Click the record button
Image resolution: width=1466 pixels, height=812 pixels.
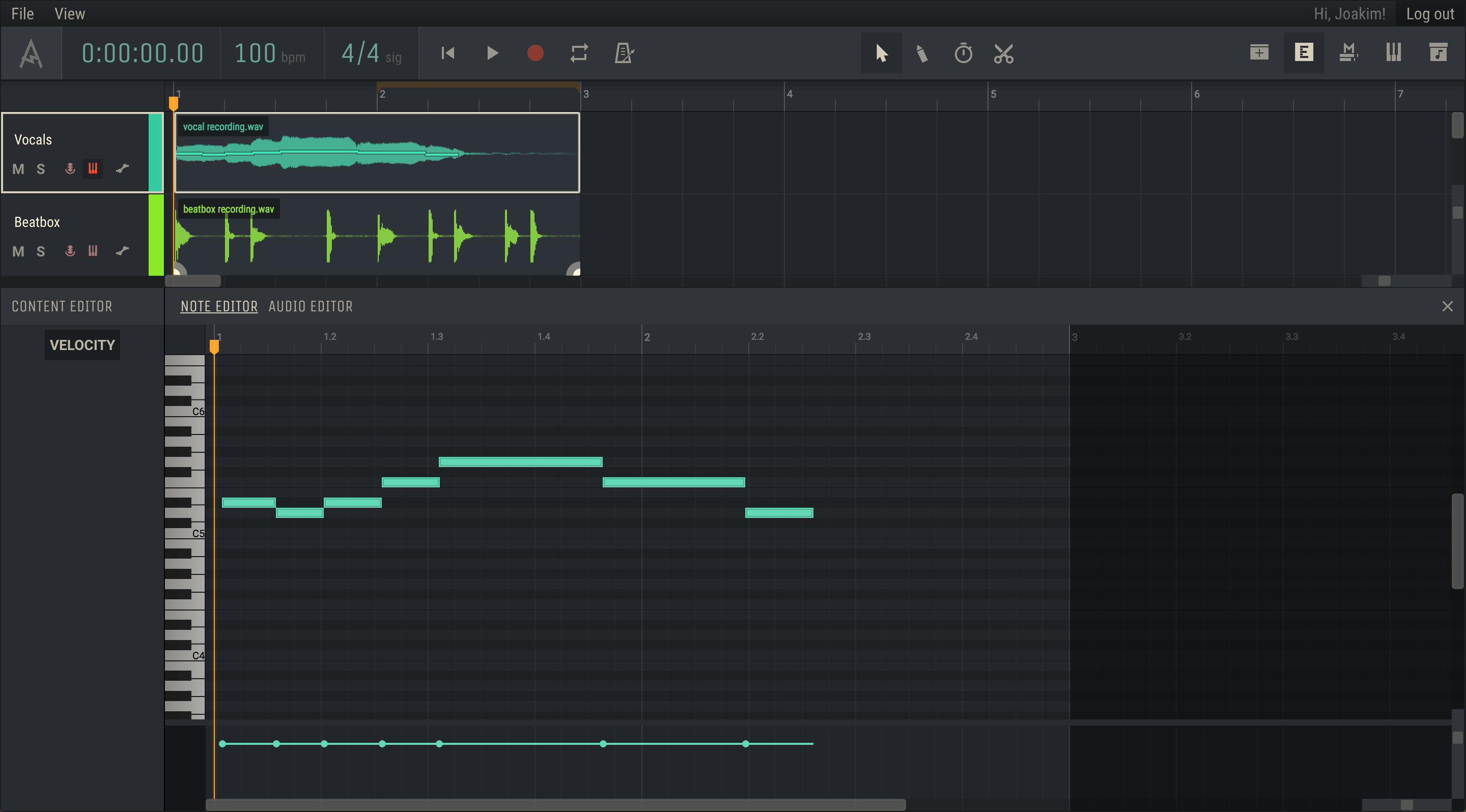[535, 53]
